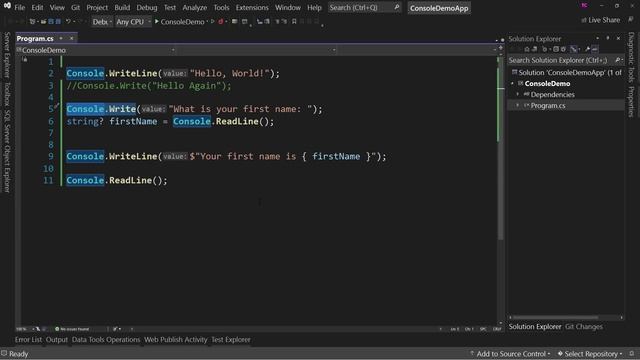Image resolution: width=640 pixels, height=360 pixels.
Task: Open the Any CPU platform dropdown
Action: pyautogui.click(x=133, y=22)
